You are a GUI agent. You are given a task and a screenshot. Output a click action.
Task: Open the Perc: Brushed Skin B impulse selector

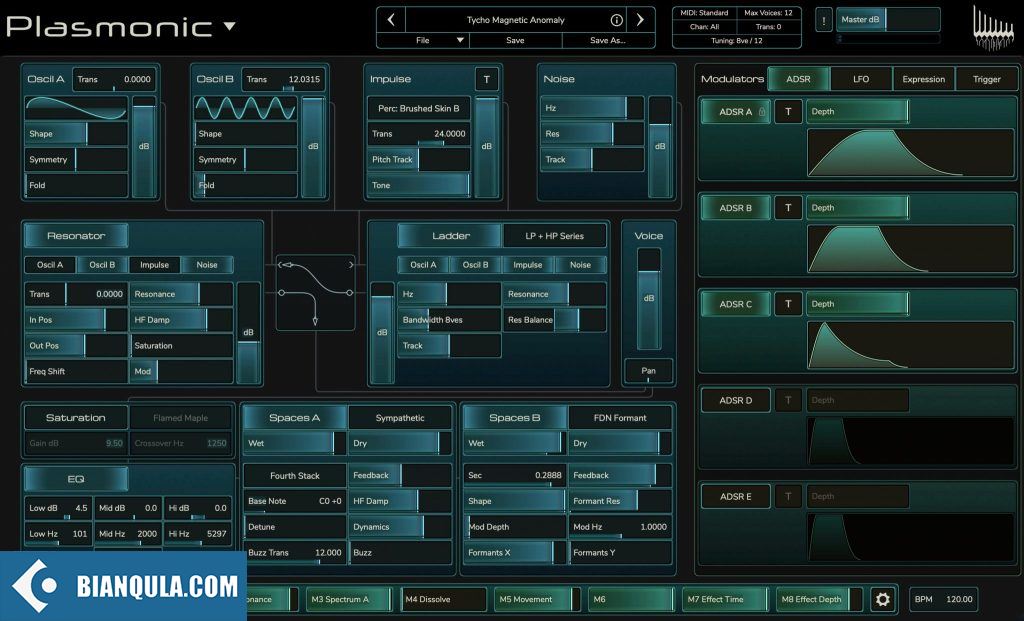tap(419, 108)
